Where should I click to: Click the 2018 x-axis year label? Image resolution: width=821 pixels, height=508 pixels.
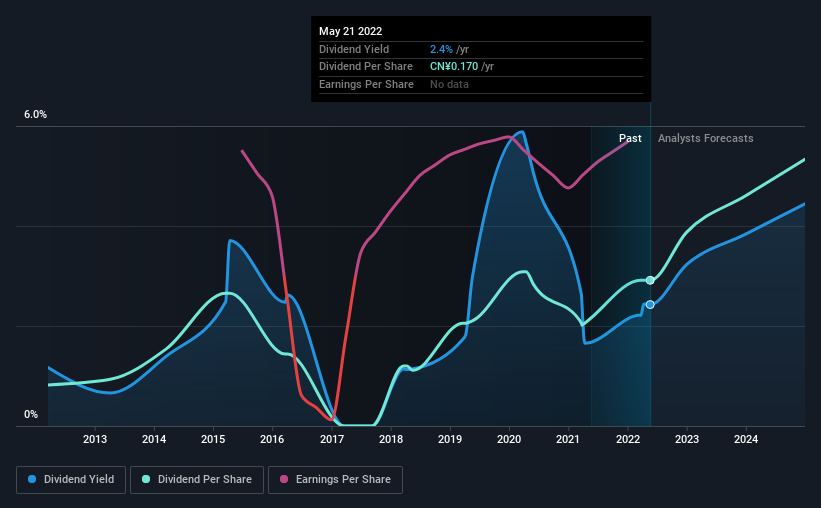391,439
